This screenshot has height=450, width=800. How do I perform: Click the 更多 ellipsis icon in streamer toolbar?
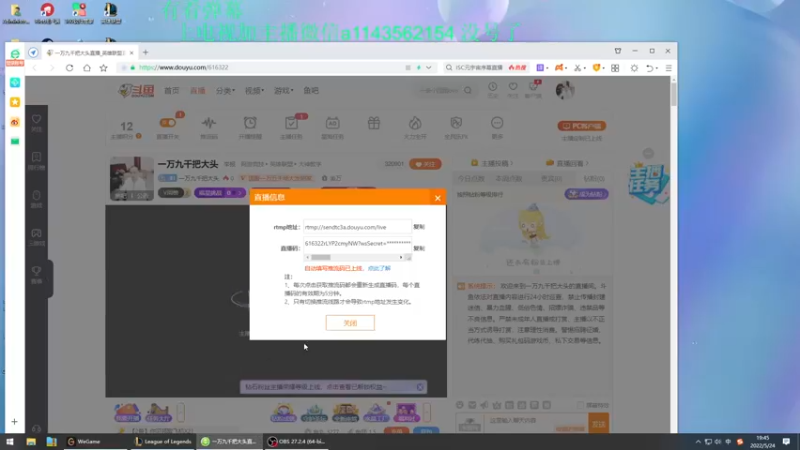point(497,123)
